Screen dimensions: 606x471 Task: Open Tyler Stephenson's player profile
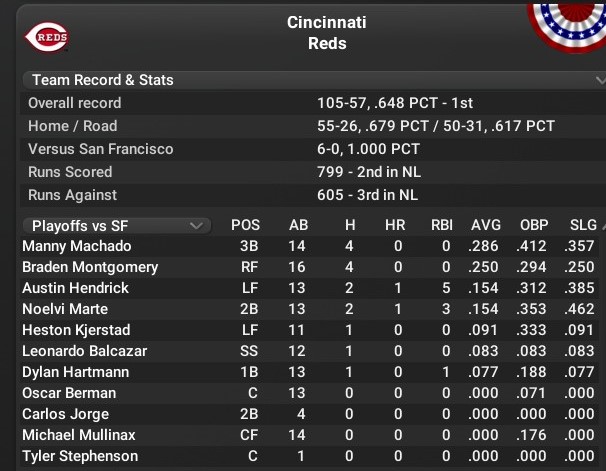[x=78, y=456]
